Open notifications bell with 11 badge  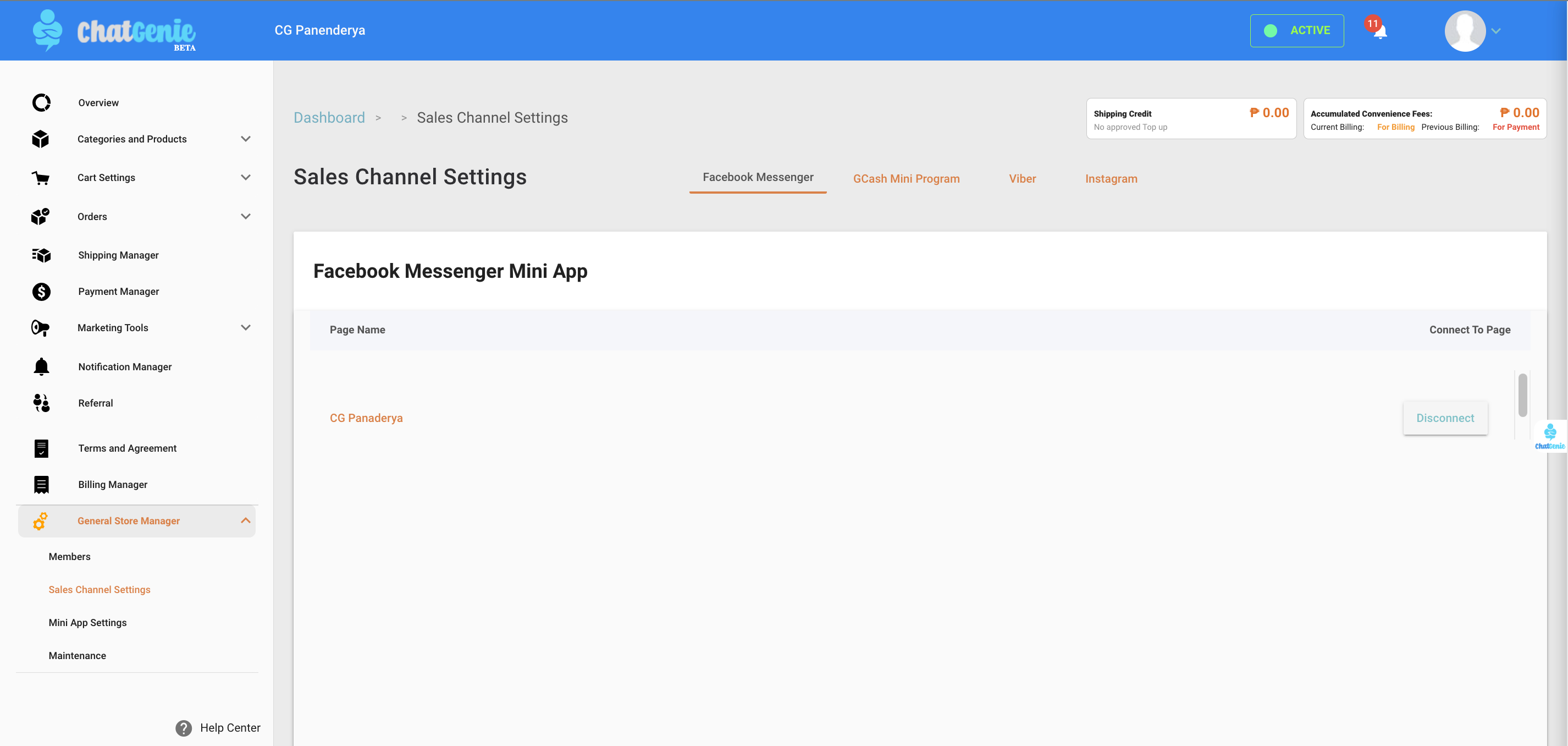[1377, 29]
